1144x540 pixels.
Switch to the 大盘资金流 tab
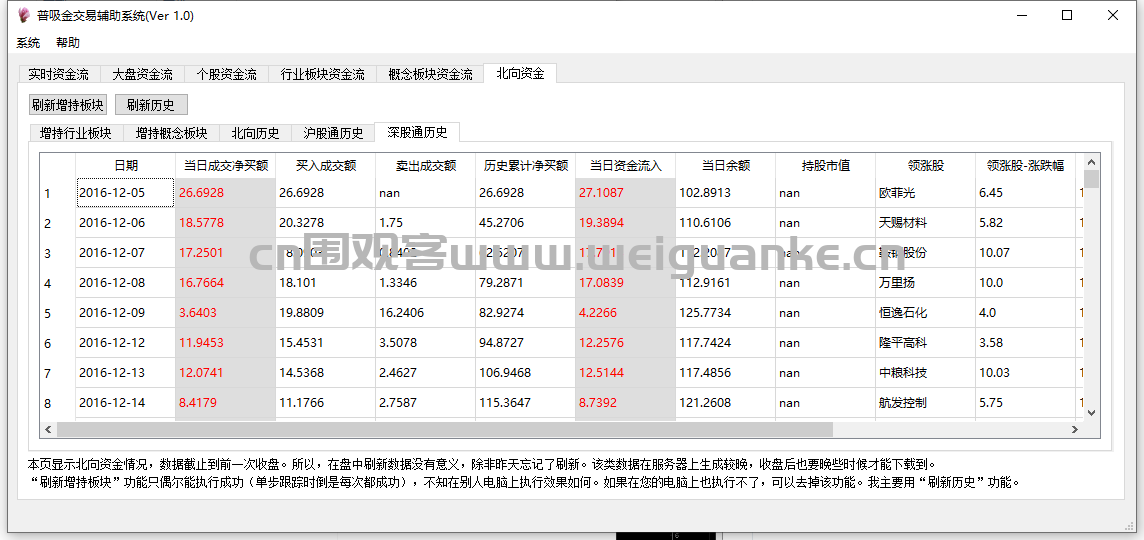tap(142, 74)
